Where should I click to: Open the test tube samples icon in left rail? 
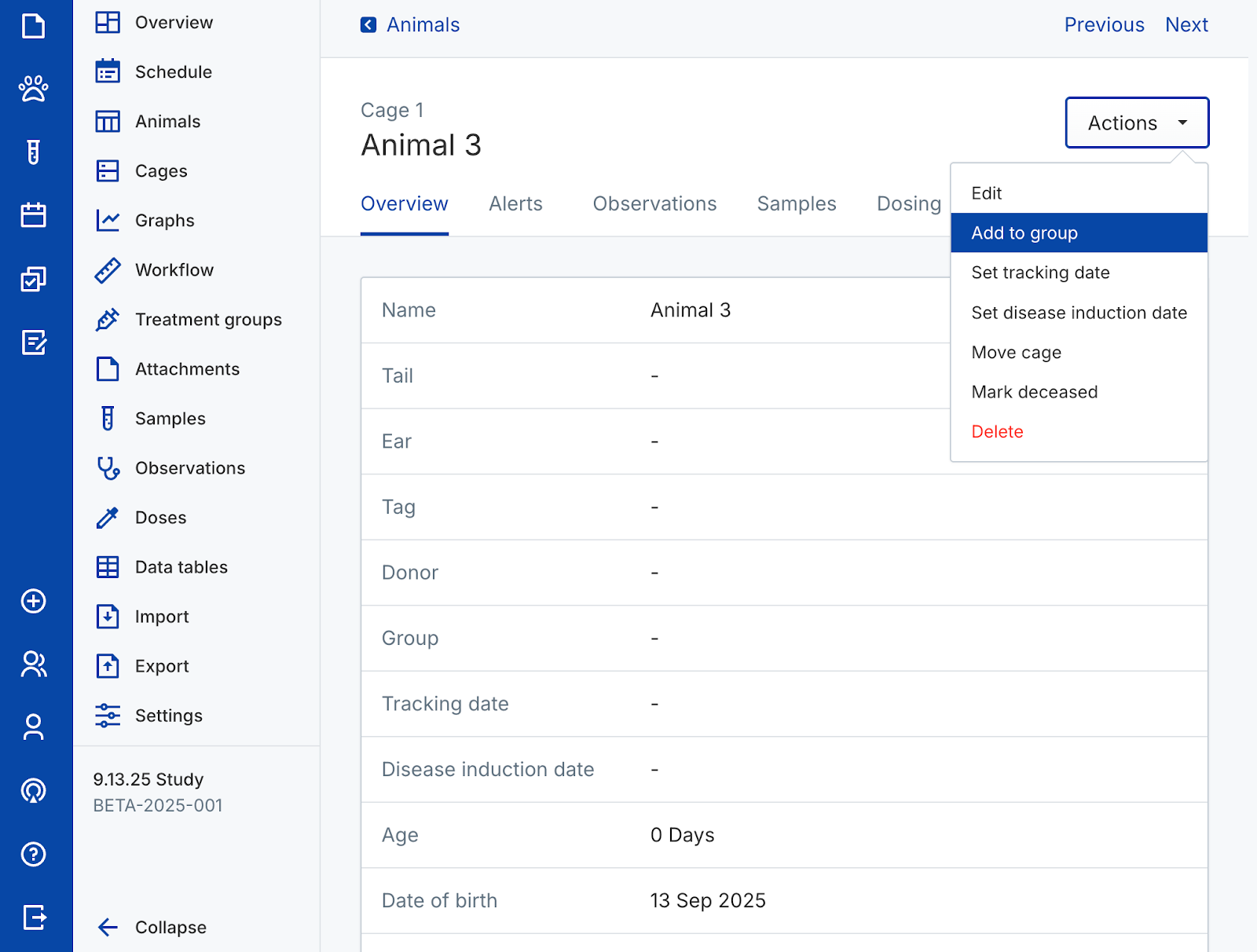33,152
